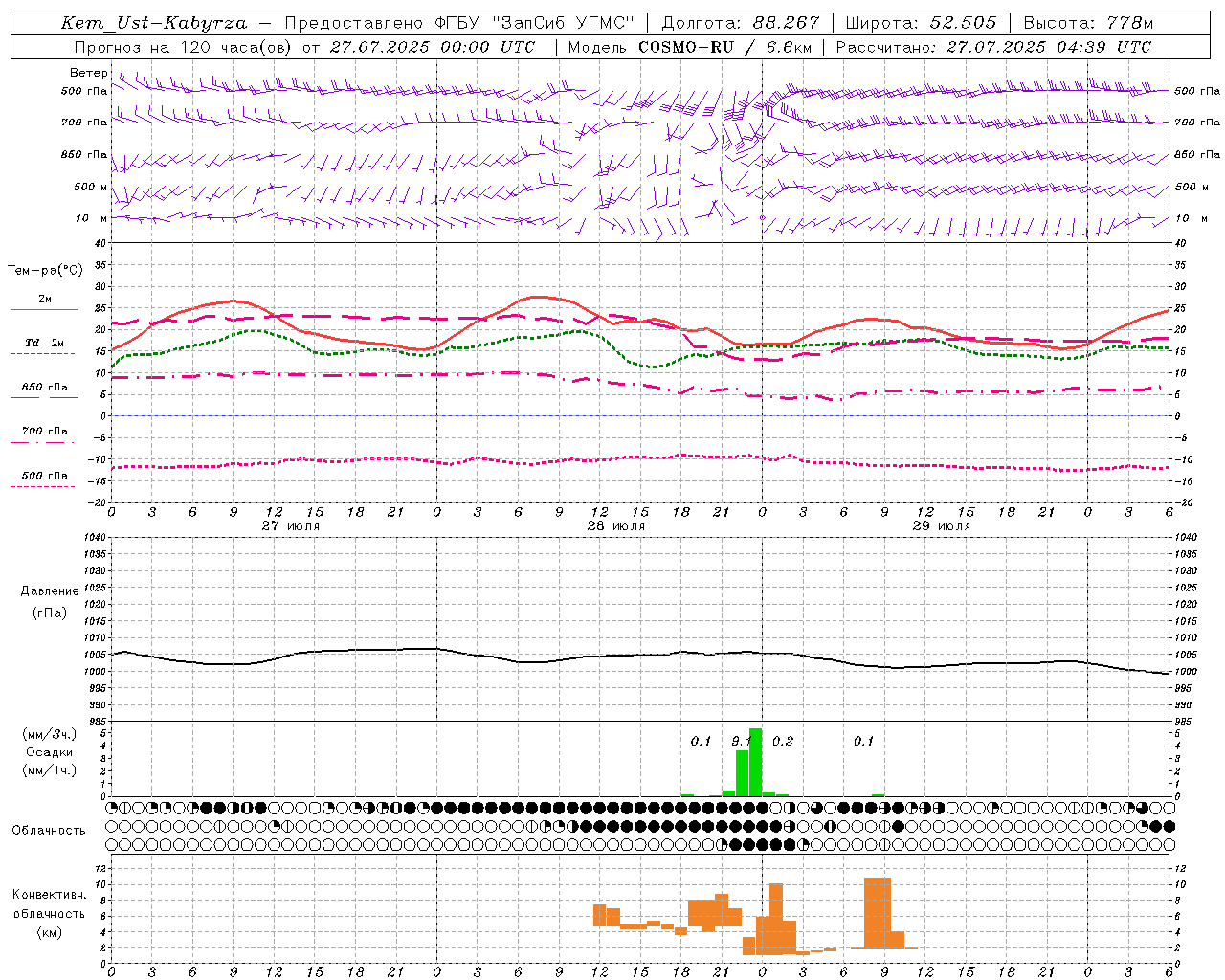
Task: Click the station name Kem_Ust-Kabyrza in the header
Action: tap(154, 23)
